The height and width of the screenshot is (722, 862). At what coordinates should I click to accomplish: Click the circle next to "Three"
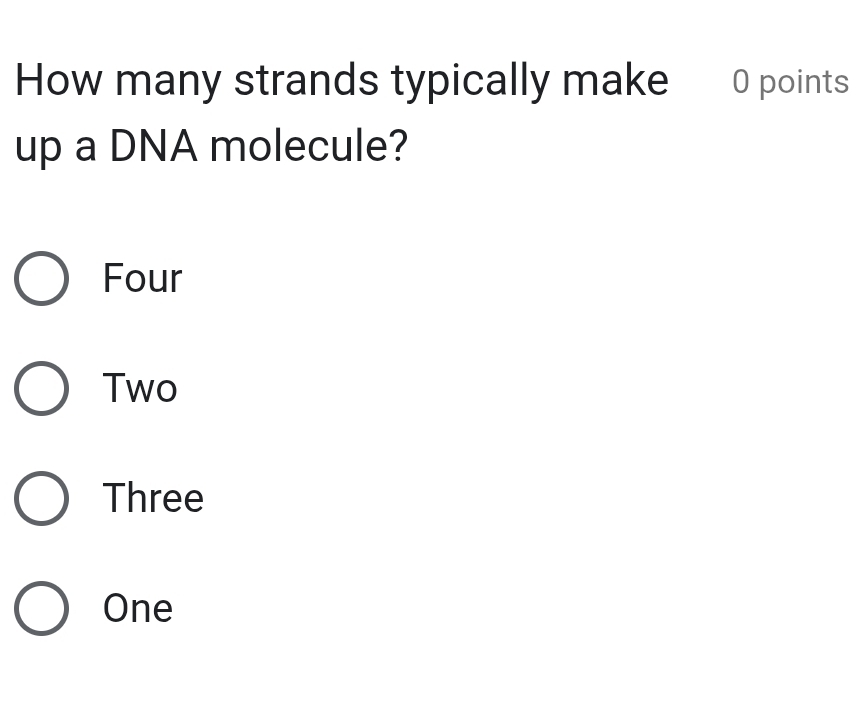click(41, 498)
